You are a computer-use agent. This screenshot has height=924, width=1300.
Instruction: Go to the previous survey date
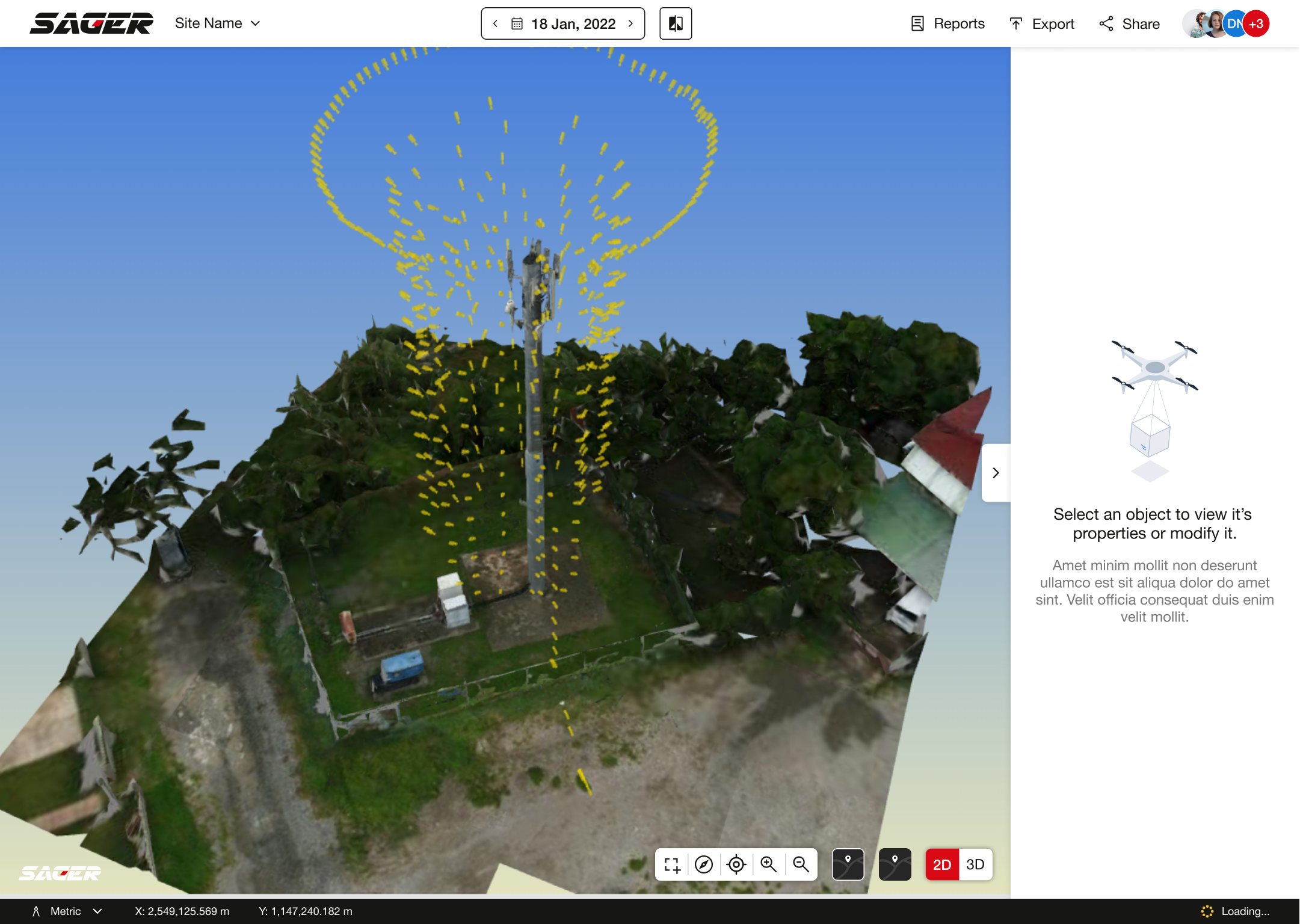tap(495, 23)
